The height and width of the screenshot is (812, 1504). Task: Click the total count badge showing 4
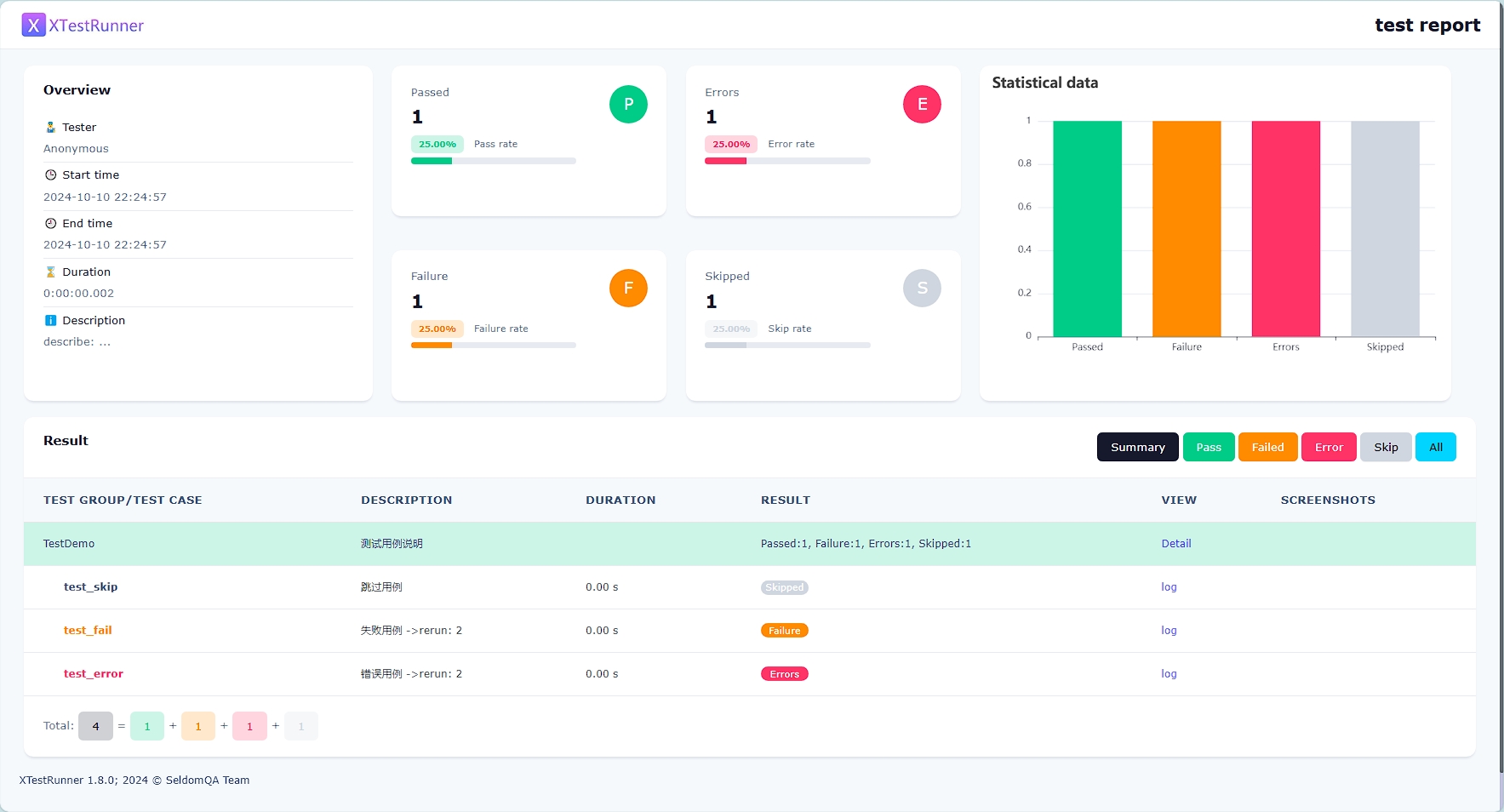click(95, 727)
